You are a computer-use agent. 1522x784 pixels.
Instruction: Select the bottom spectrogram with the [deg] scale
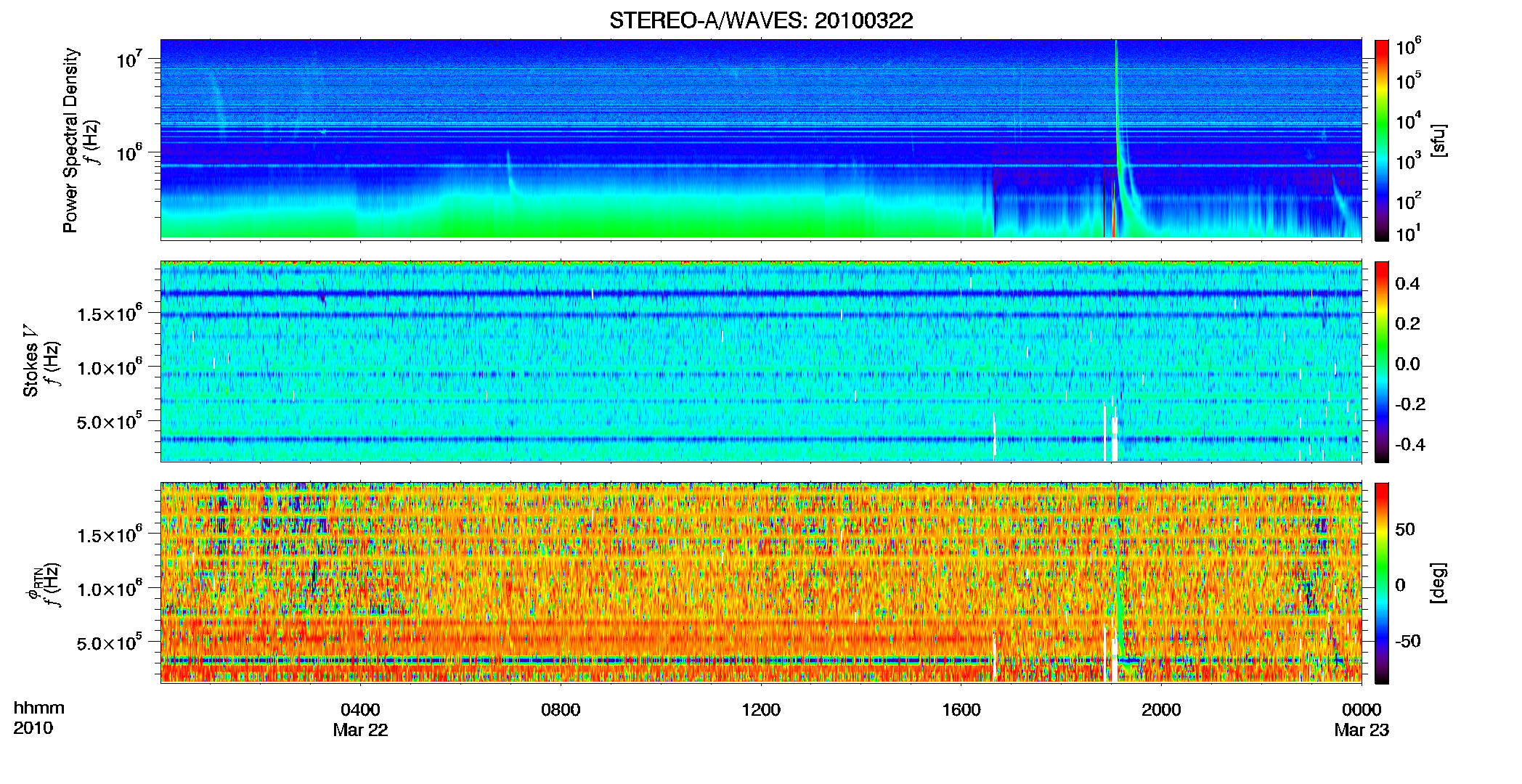pyautogui.click(x=761, y=582)
